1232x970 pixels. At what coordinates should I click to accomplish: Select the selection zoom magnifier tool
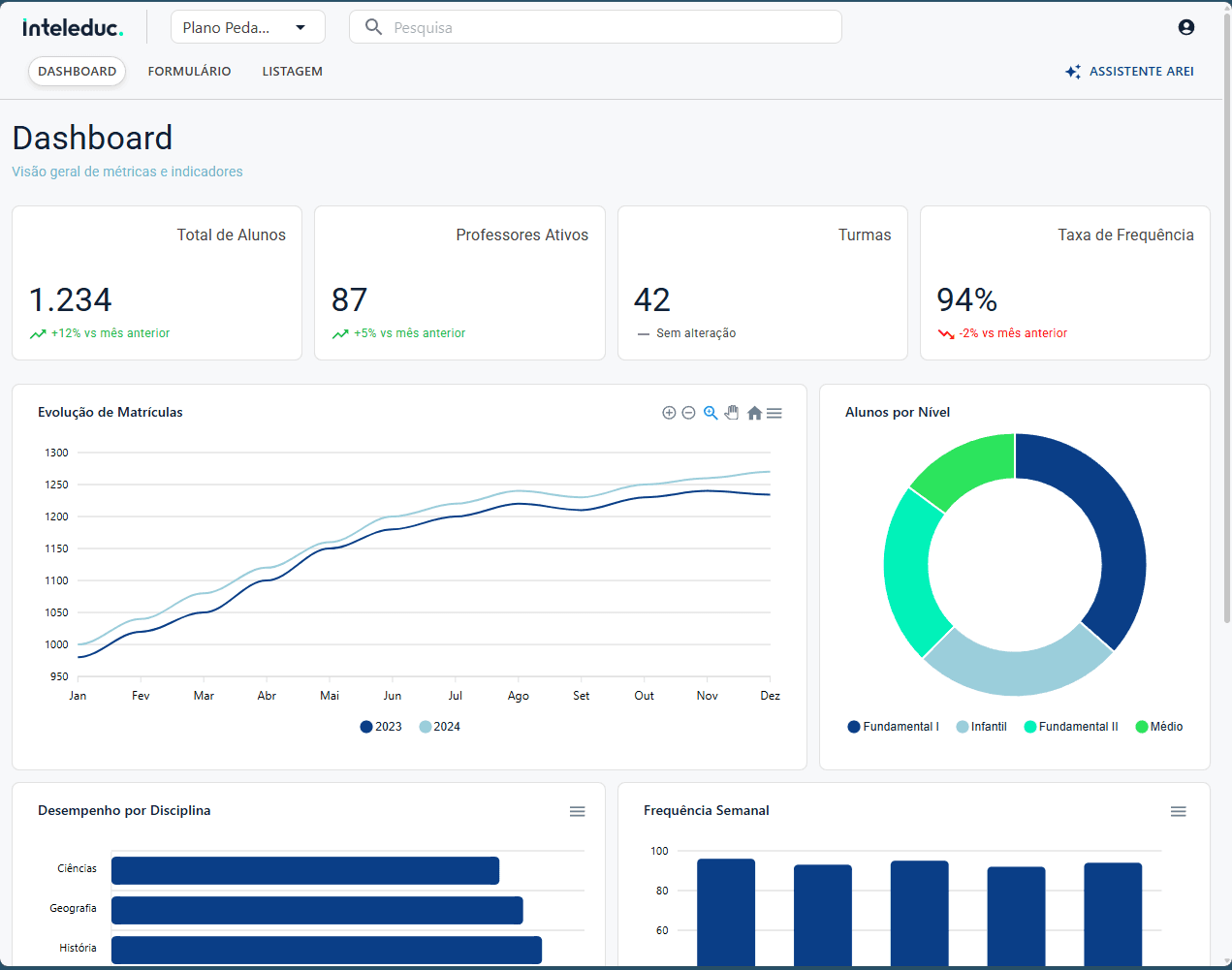click(711, 413)
